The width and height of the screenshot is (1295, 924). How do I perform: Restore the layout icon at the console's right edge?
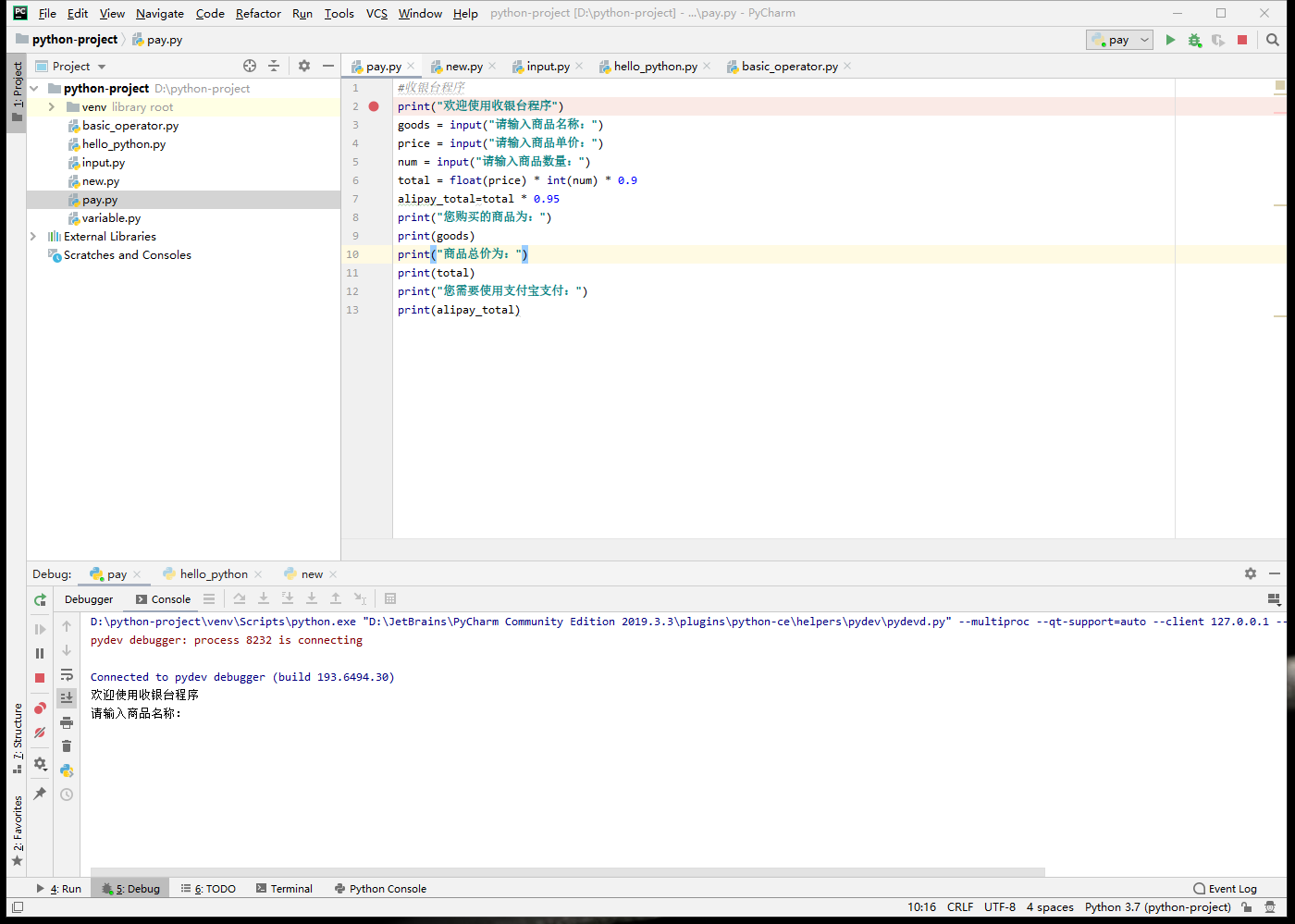pyautogui.click(x=1274, y=599)
